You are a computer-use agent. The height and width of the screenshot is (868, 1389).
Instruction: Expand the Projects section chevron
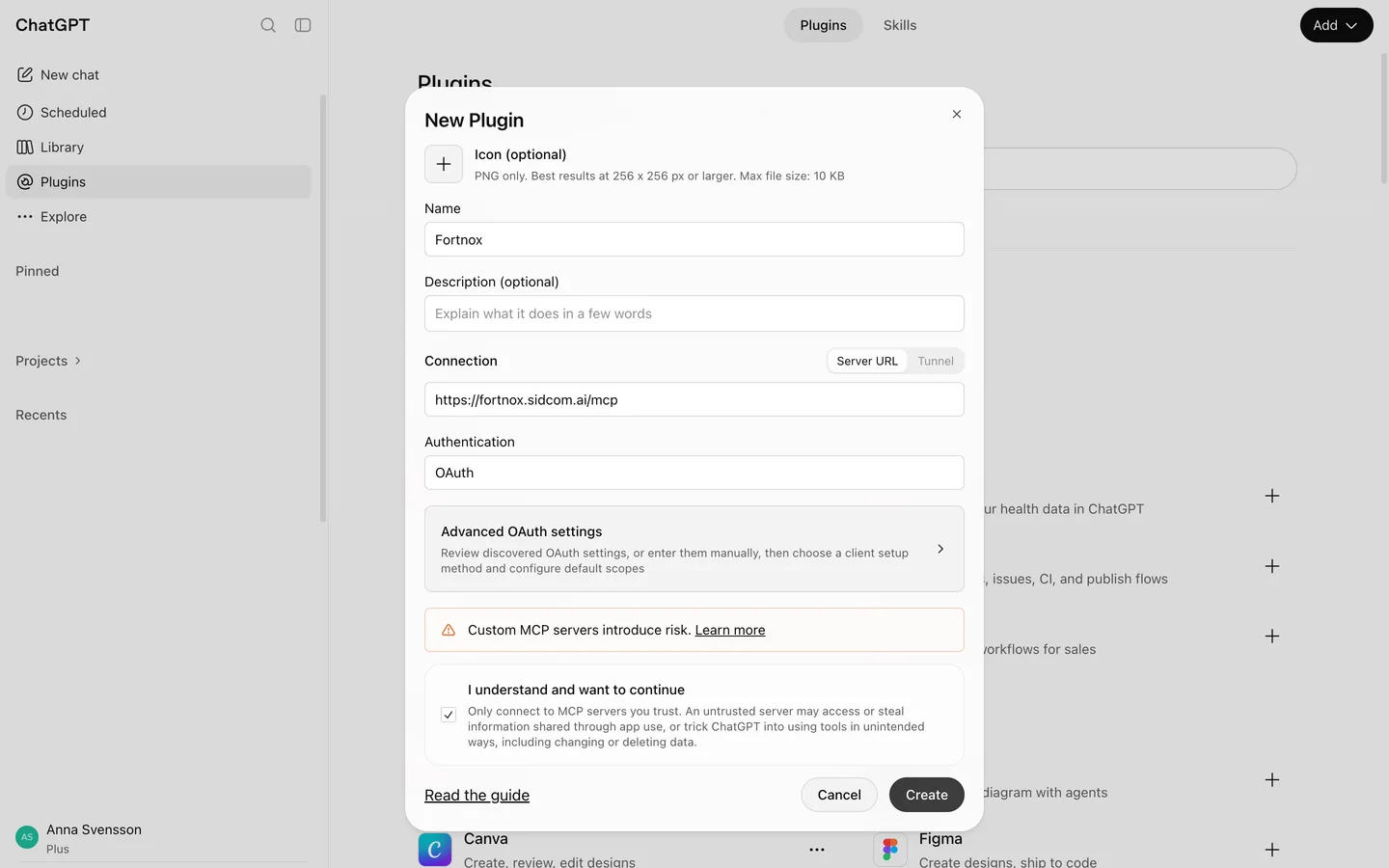pos(78,361)
